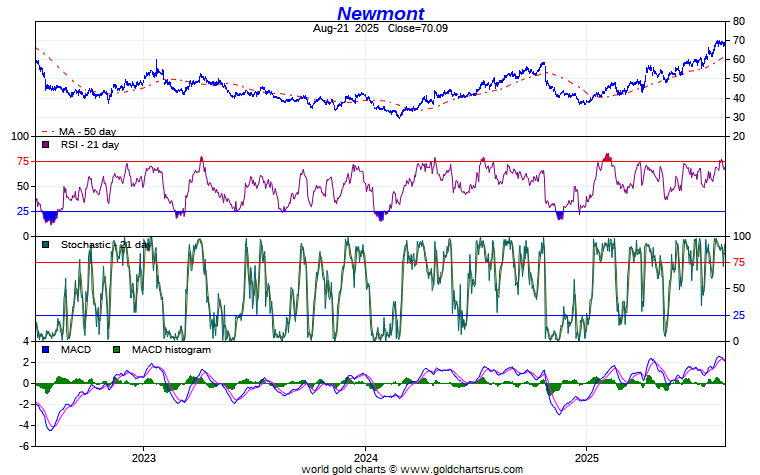
Task: Click the purple RSI legend swatch
Action: tap(45, 145)
